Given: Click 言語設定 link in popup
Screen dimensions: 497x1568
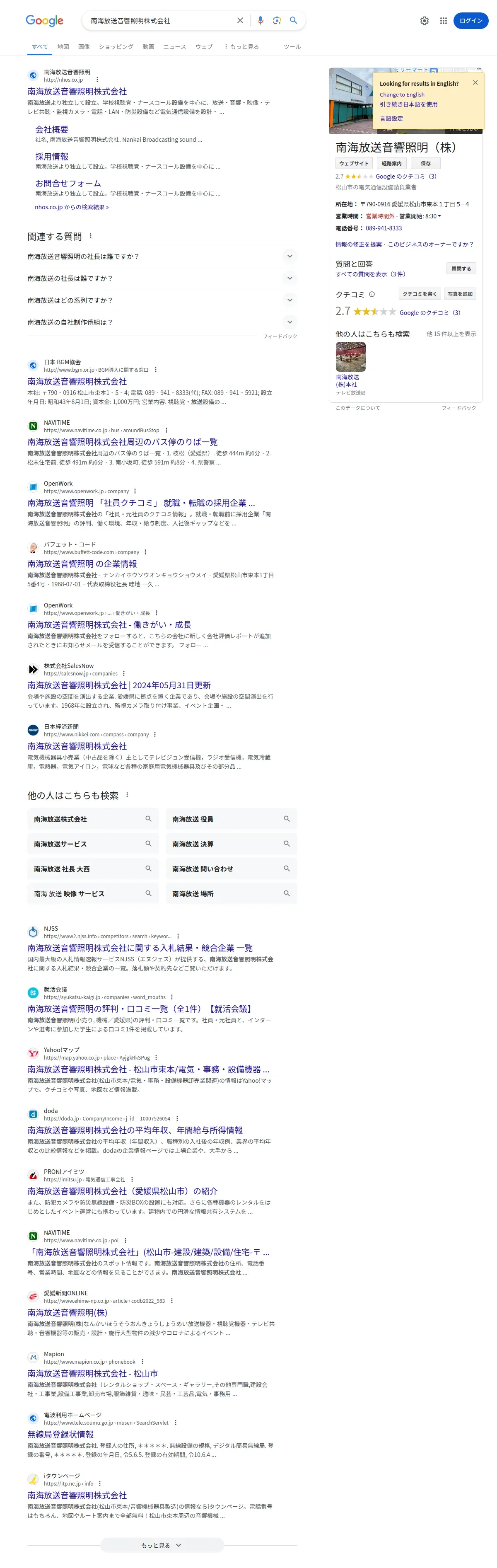Looking at the screenshot, I should pyautogui.click(x=391, y=119).
